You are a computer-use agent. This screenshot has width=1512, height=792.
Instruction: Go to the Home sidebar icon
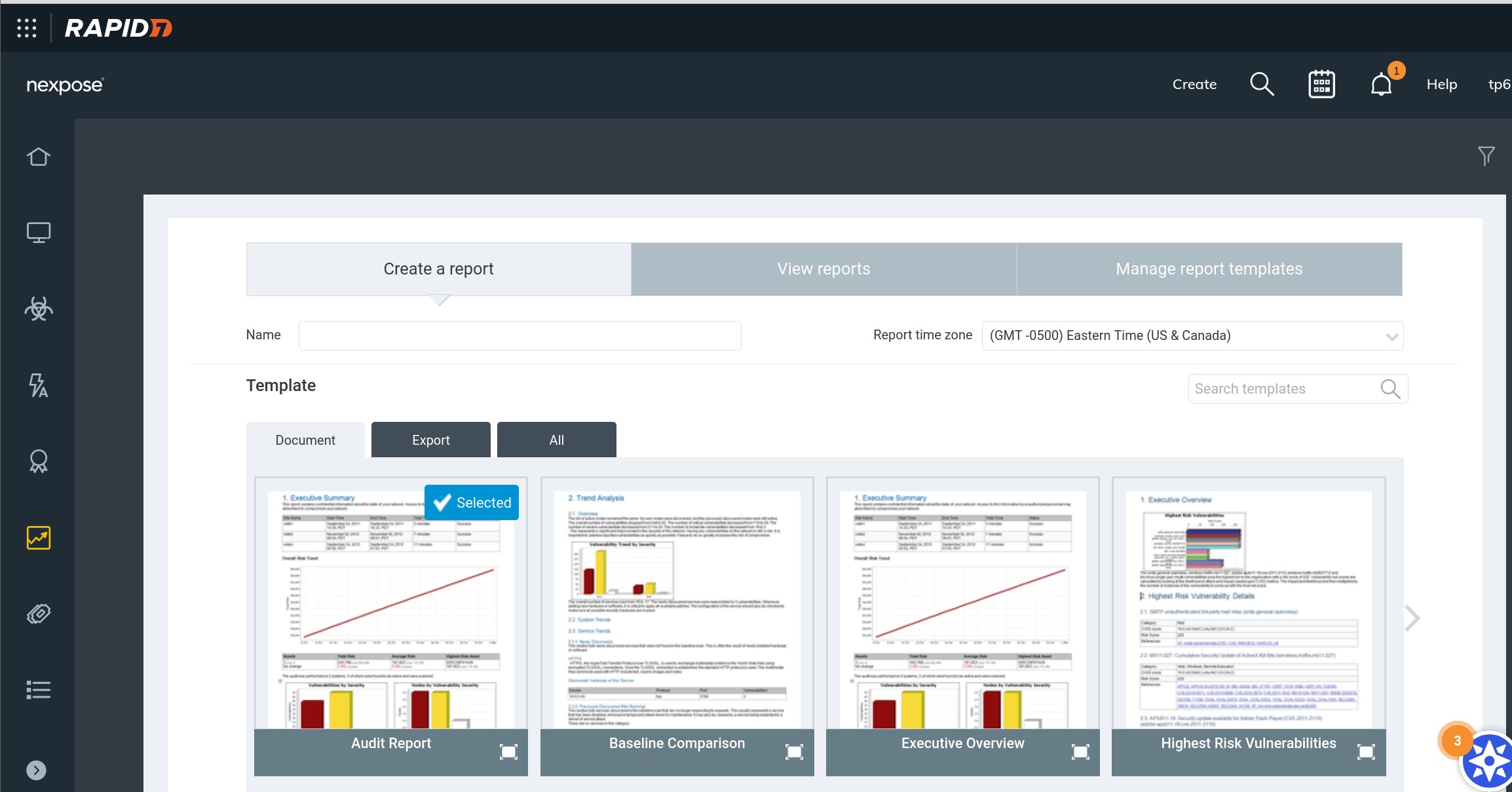coord(38,157)
